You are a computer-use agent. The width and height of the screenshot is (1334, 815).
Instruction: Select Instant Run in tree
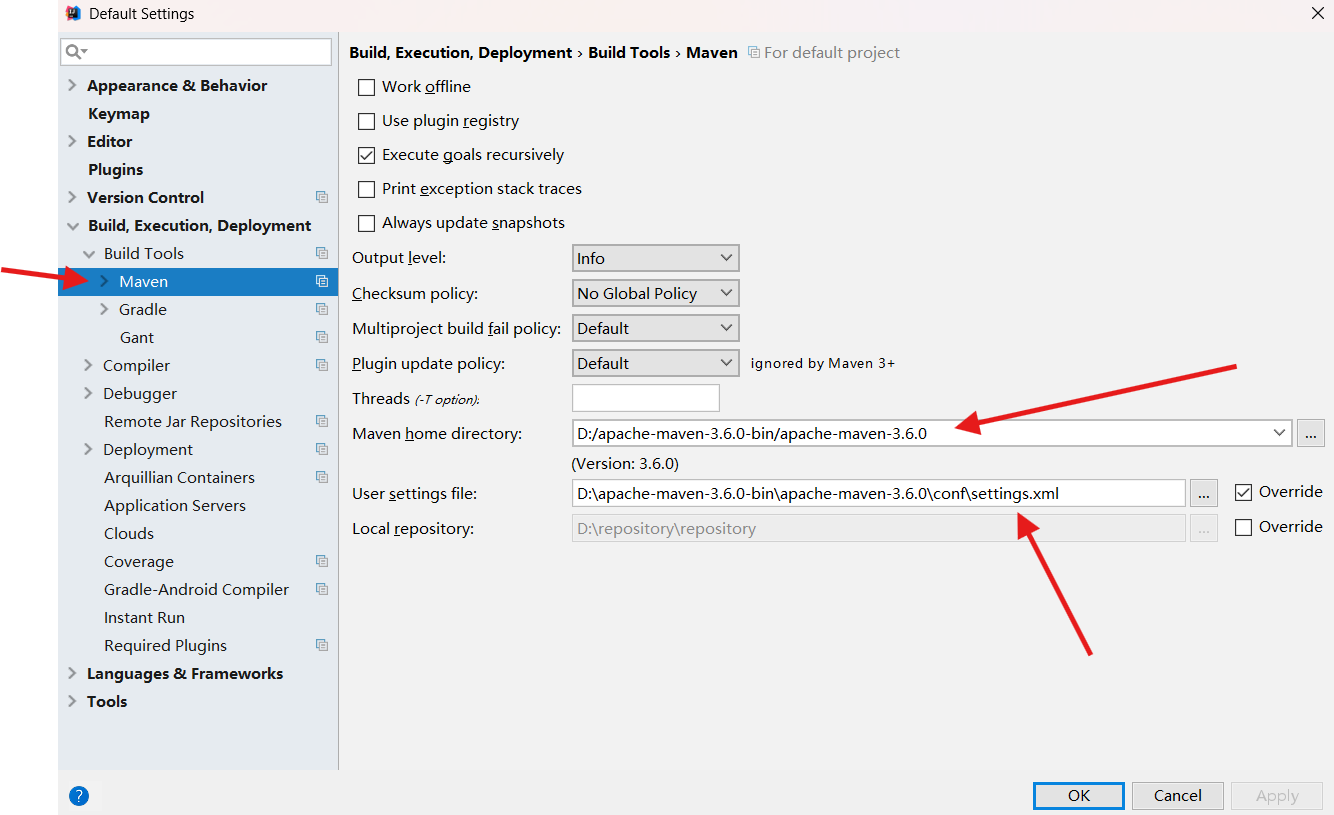tap(144, 618)
